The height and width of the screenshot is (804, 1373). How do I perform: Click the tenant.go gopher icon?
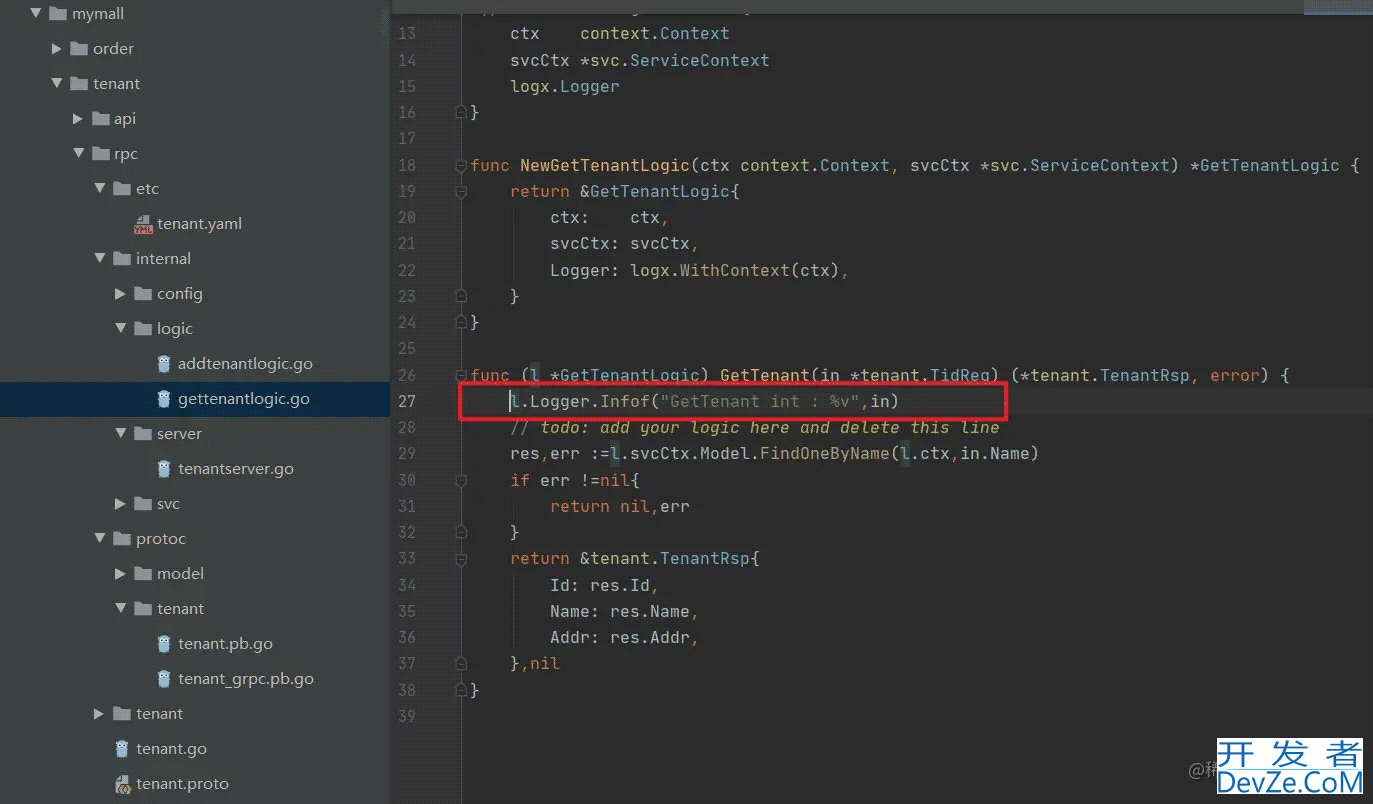[122, 749]
